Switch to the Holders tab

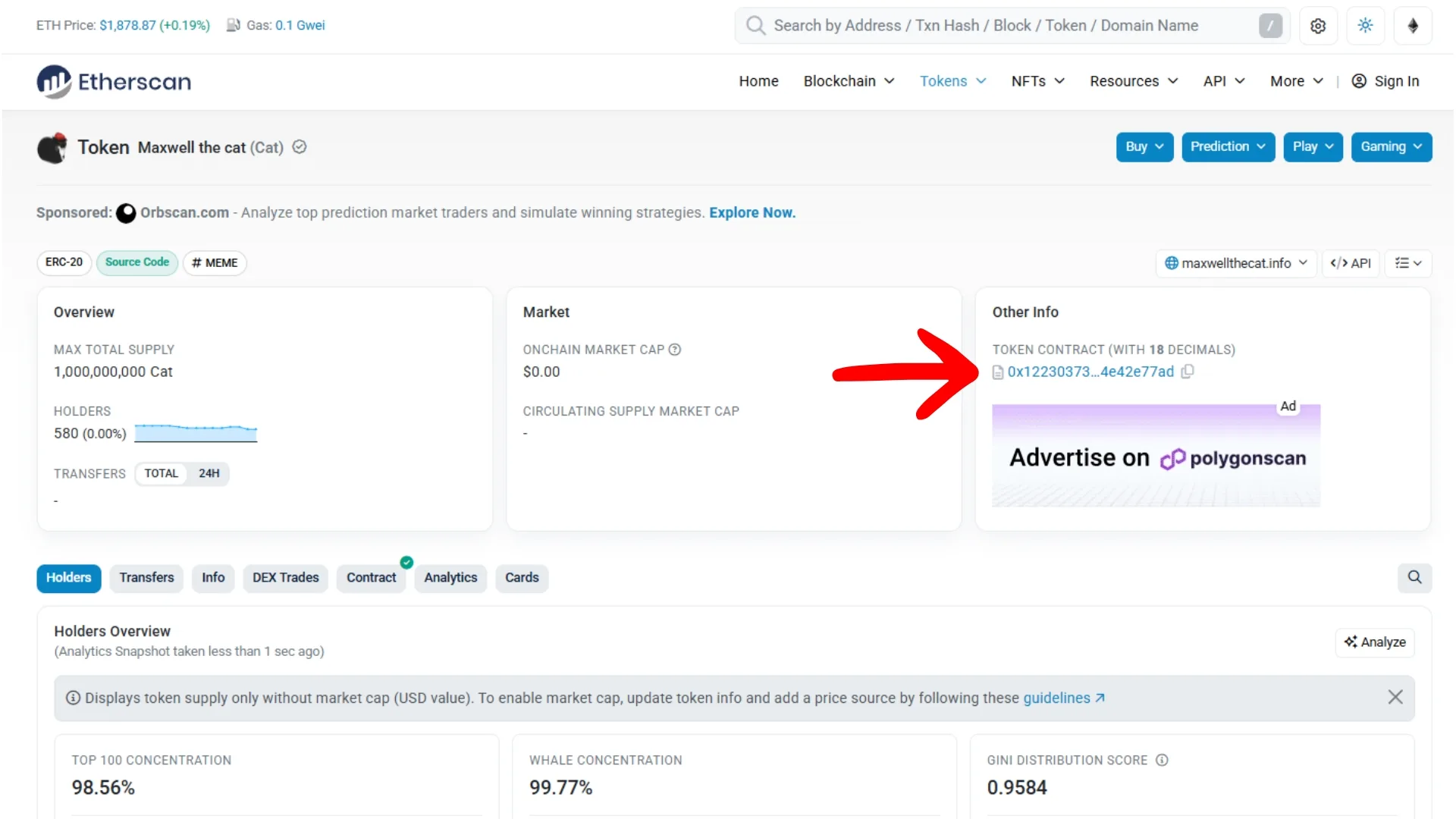pyautogui.click(x=68, y=578)
